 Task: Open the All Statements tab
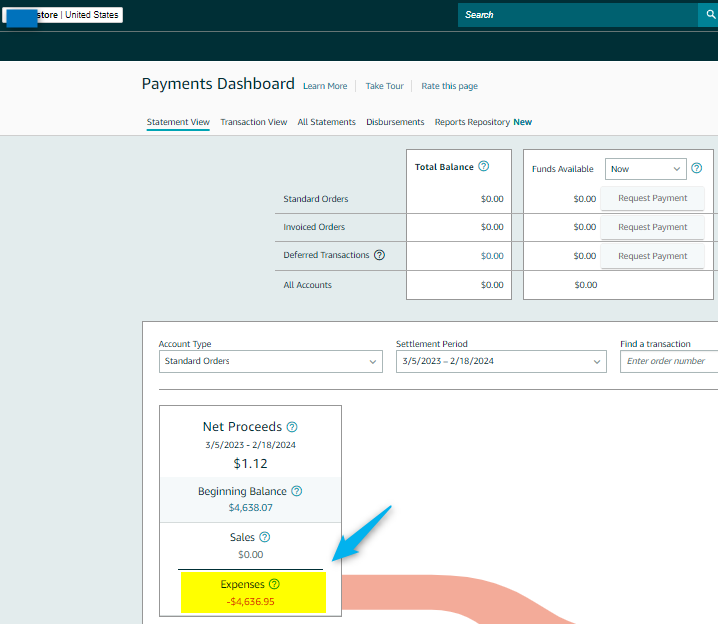(326, 122)
